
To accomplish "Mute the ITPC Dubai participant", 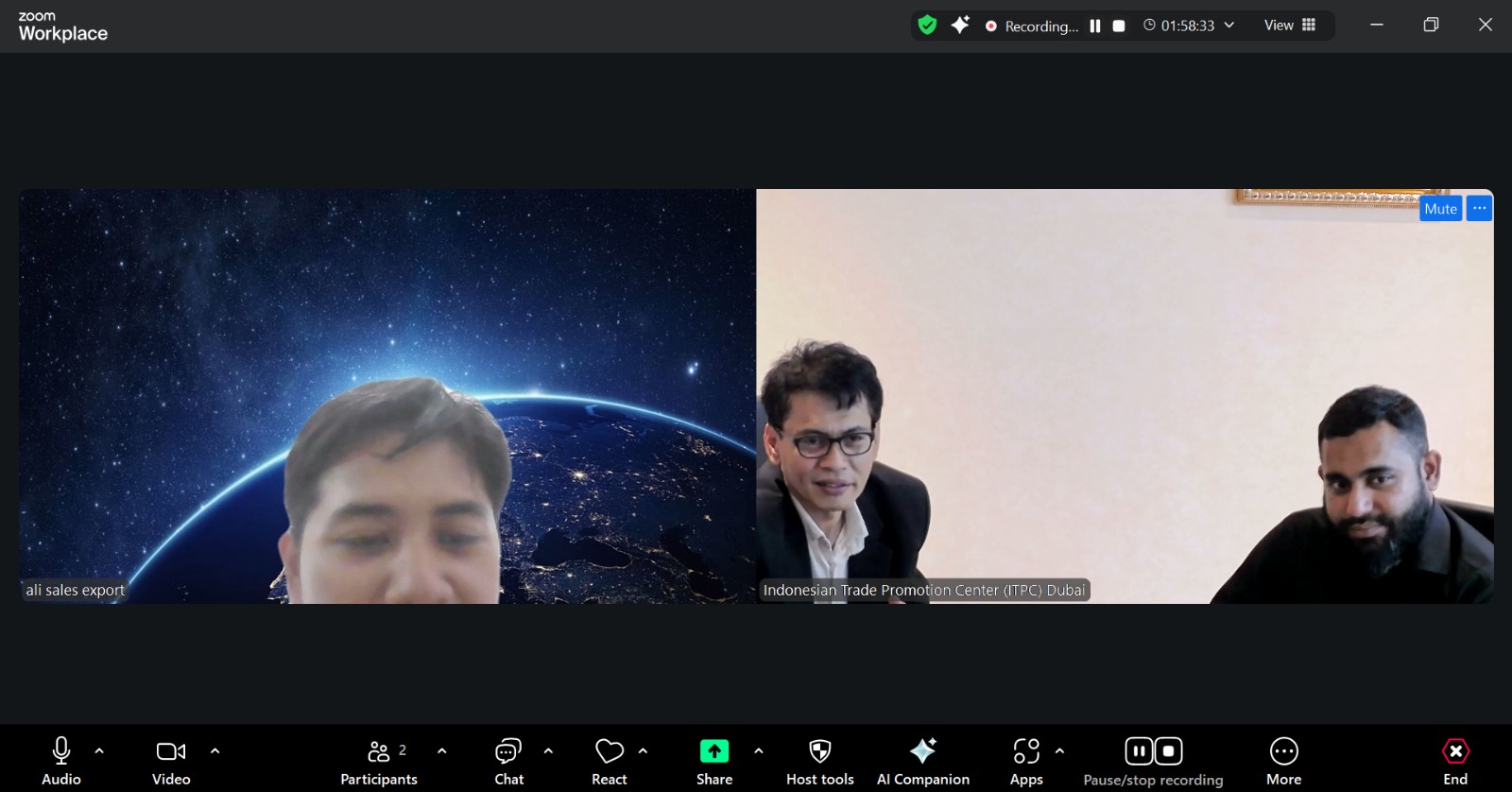I will [1440, 209].
